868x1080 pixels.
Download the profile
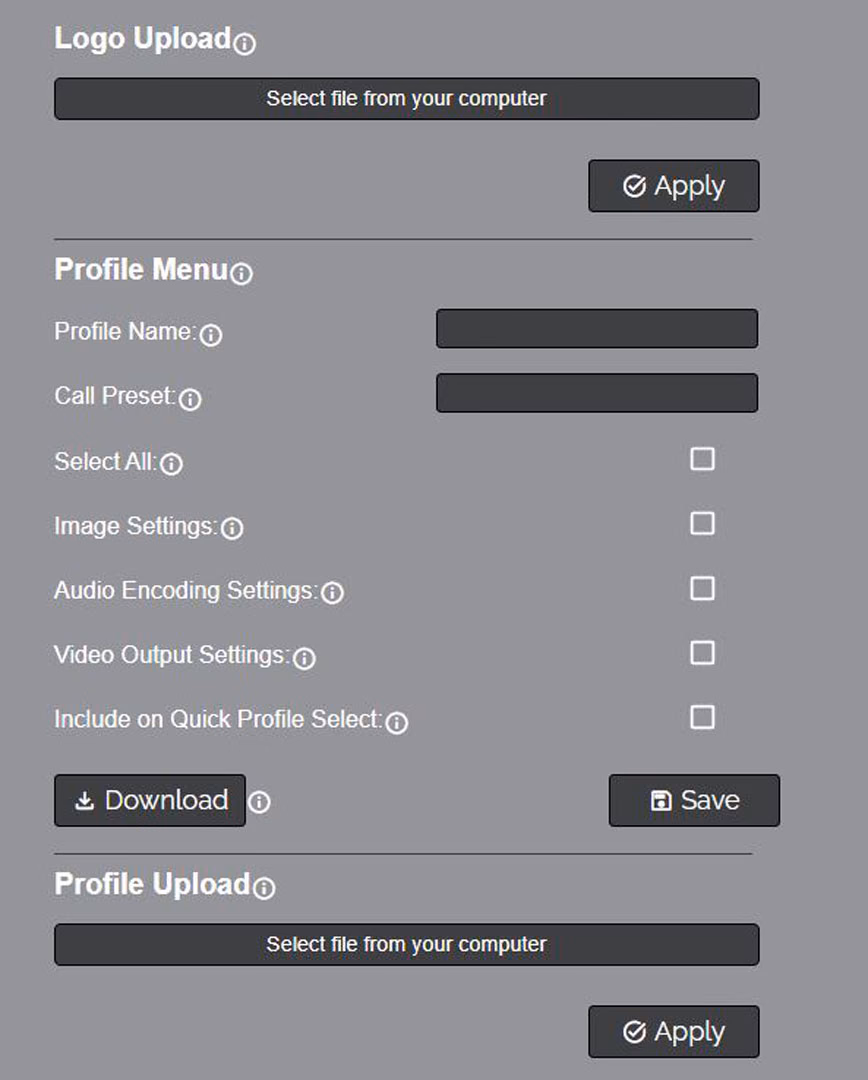coord(150,800)
